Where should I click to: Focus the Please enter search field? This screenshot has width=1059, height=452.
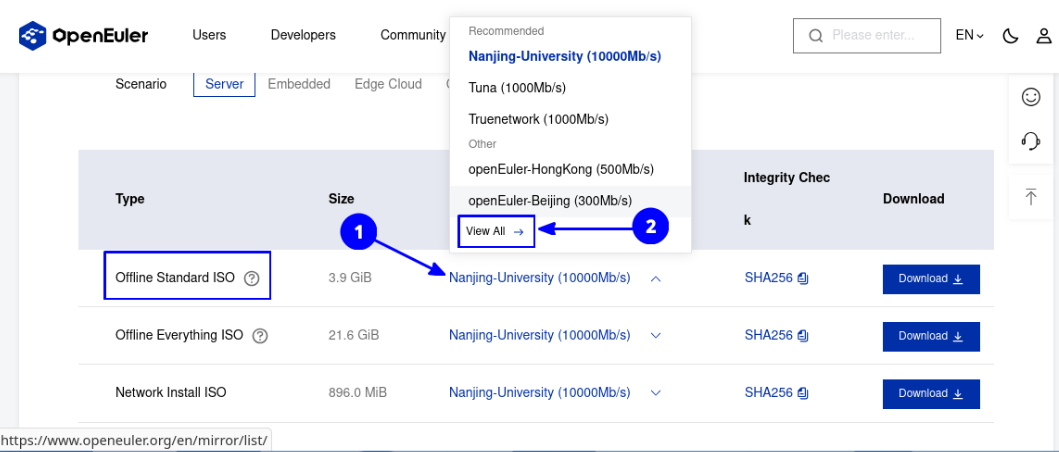867,36
